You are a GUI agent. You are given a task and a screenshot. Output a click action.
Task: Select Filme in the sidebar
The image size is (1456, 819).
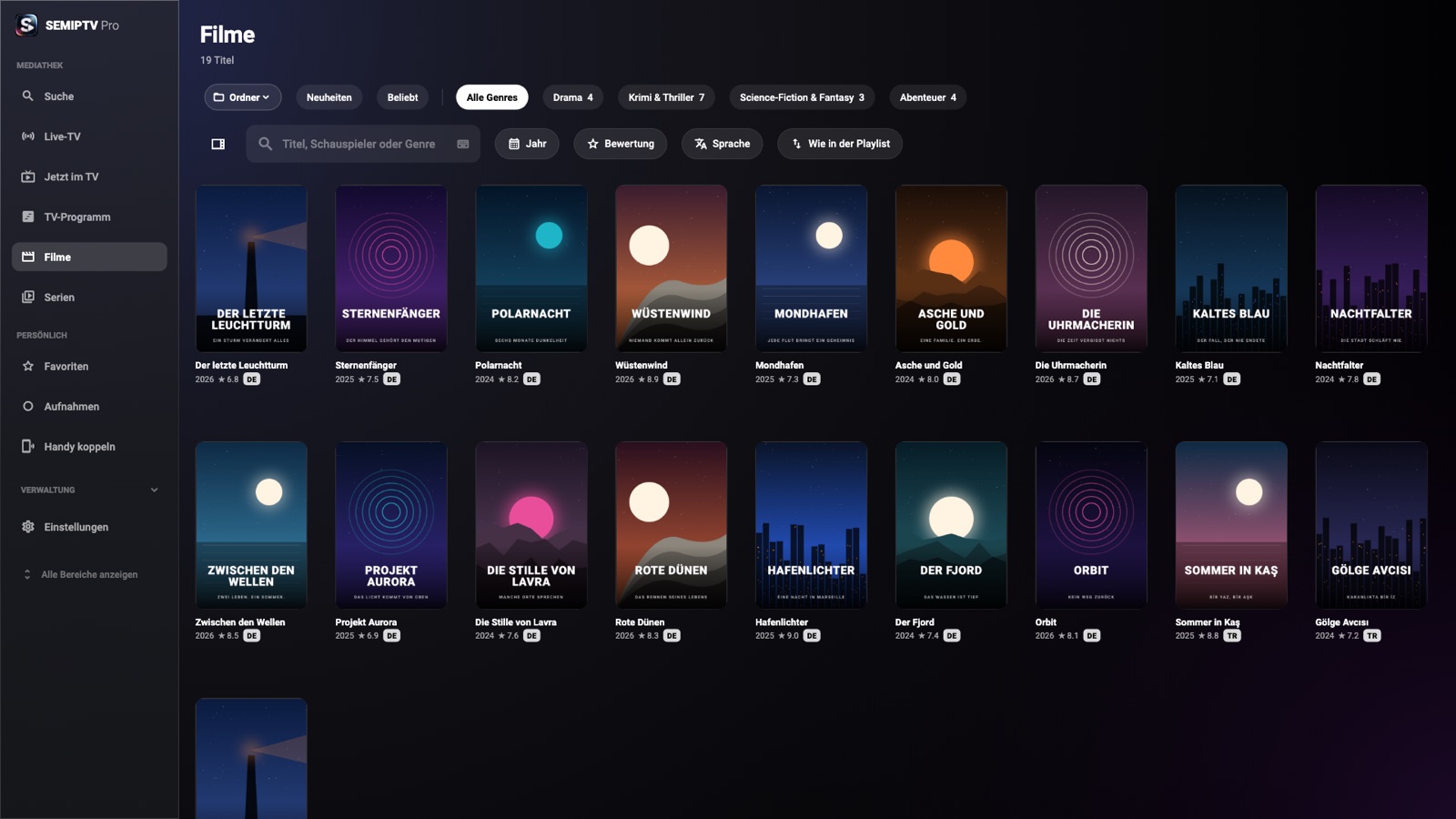89,257
